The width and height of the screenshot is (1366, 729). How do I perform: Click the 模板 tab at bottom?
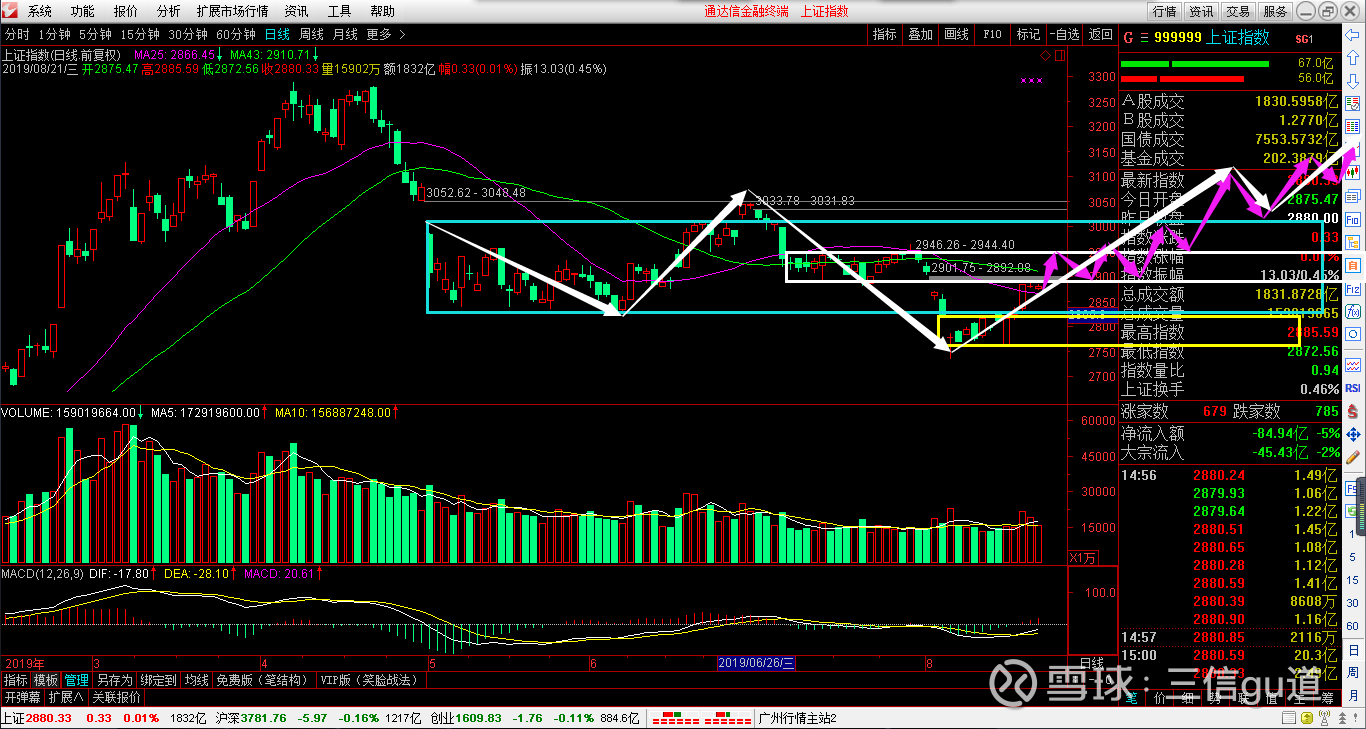(46, 680)
